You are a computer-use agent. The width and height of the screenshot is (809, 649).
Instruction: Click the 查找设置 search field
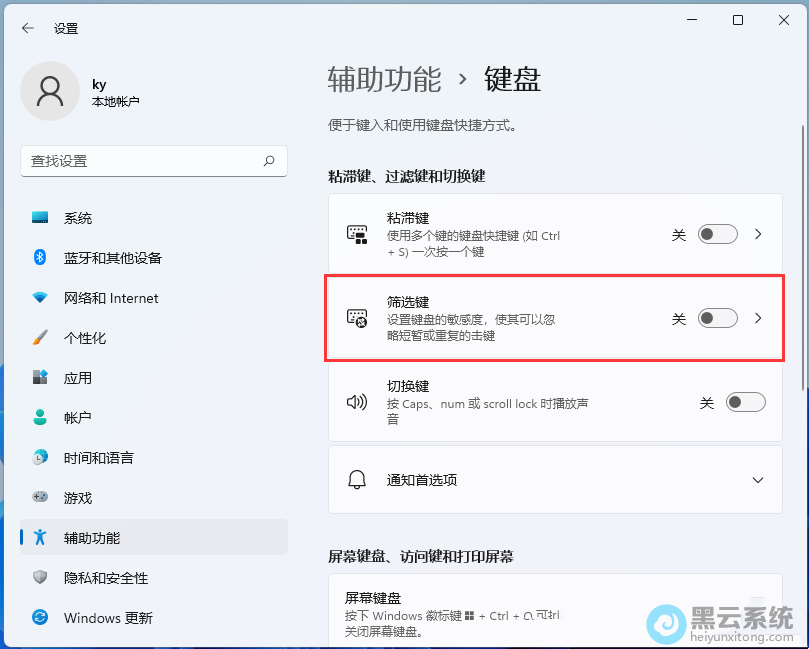[x=140, y=161]
